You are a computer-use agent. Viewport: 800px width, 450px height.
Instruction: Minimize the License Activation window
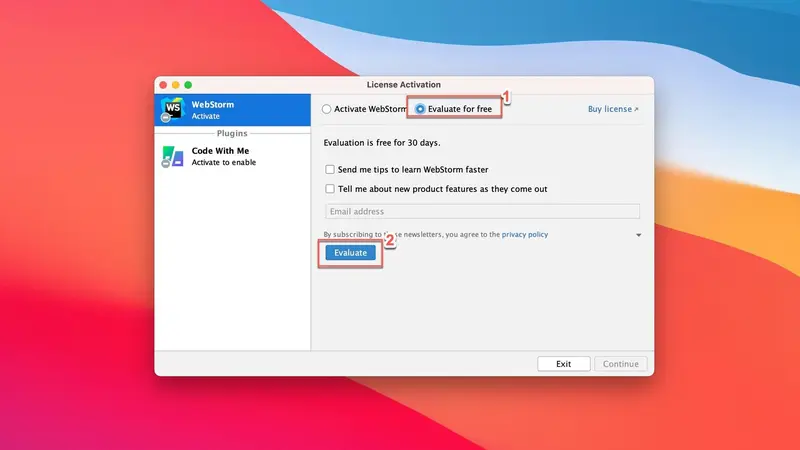pos(176,85)
